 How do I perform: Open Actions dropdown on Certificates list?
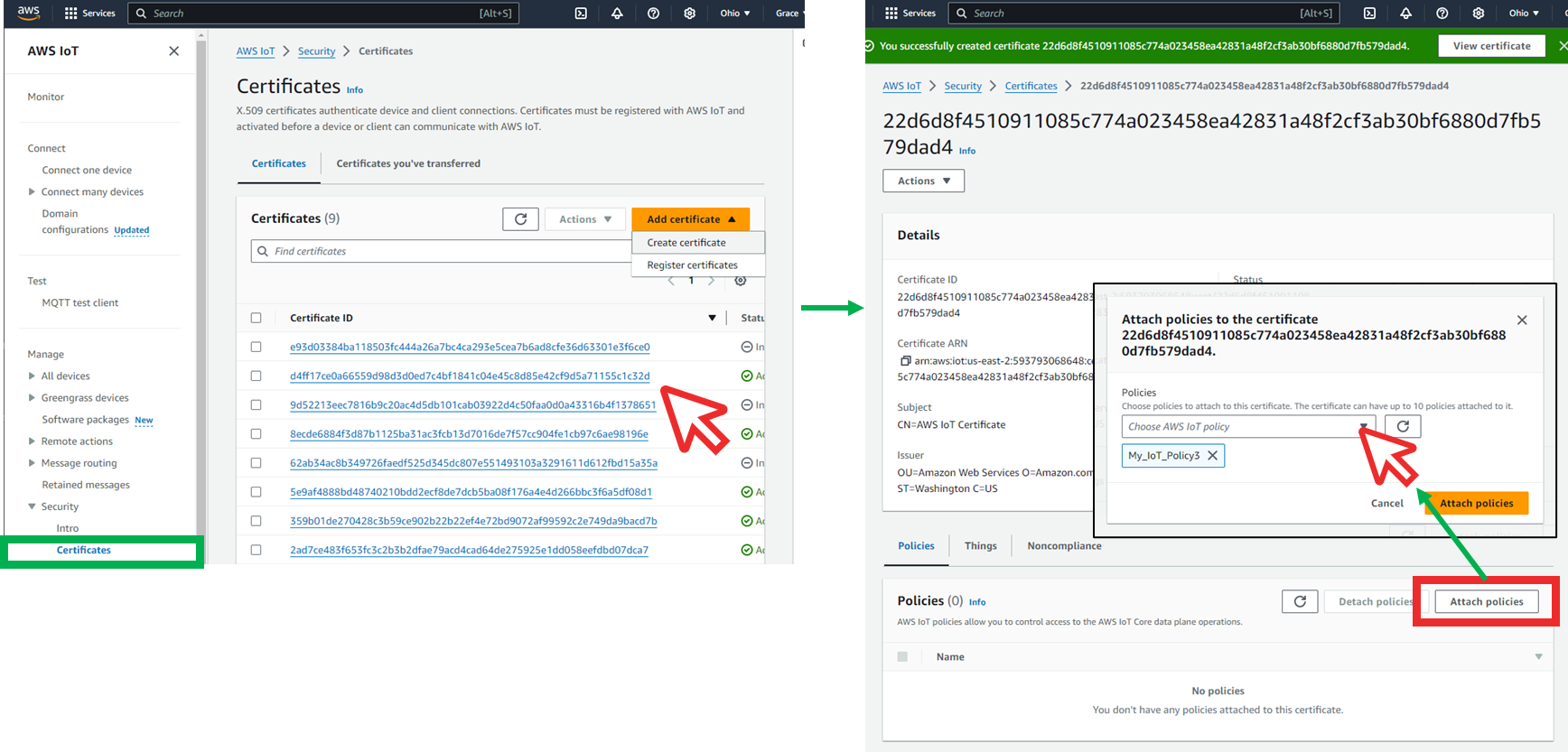pyautogui.click(x=585, y=219)
